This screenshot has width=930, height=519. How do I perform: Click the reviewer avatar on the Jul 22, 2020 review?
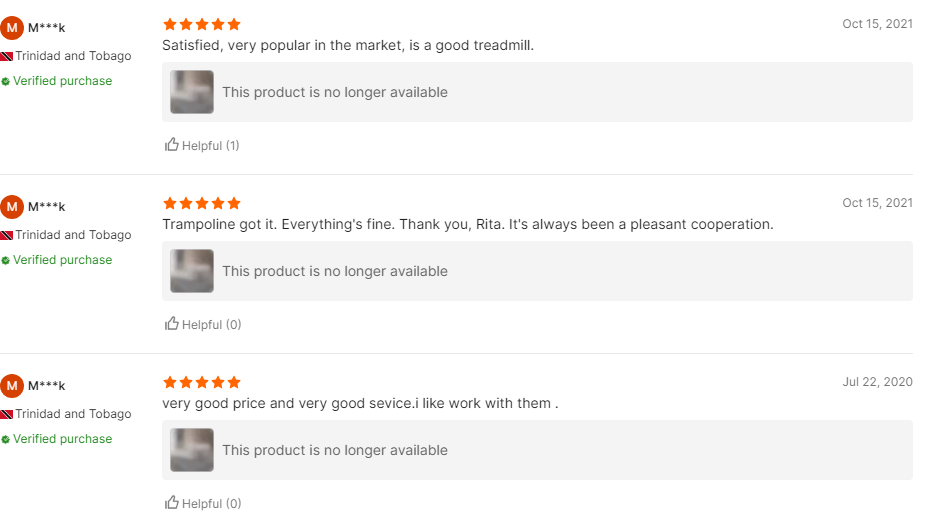point(12,386)
